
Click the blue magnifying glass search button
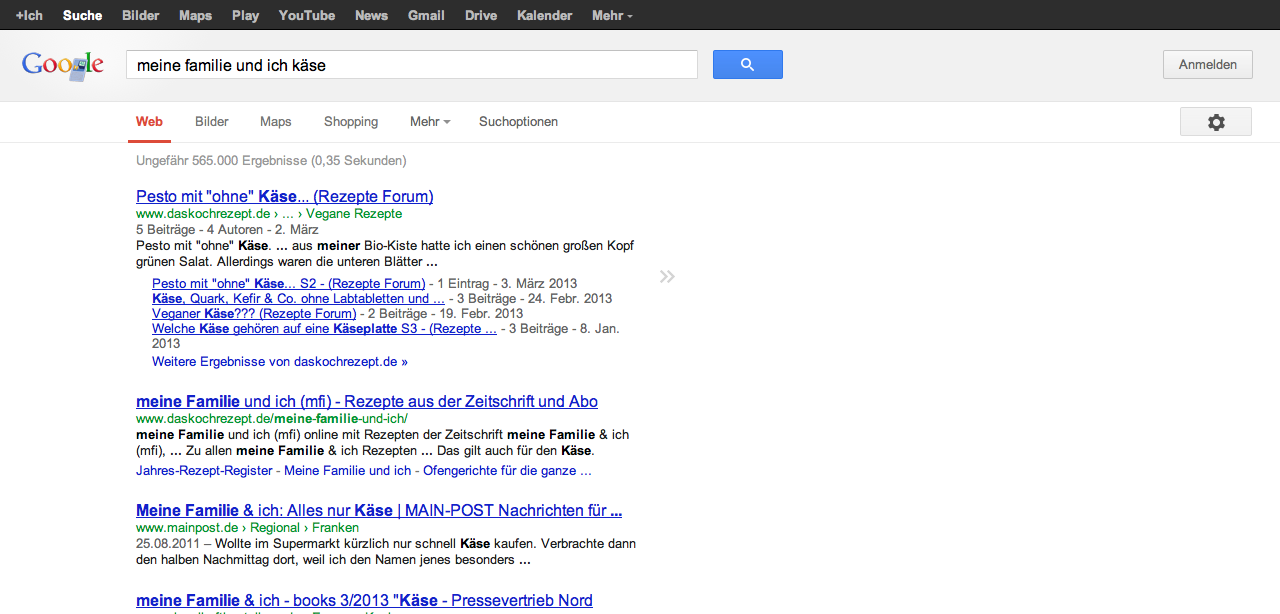[x=747, y=65]
